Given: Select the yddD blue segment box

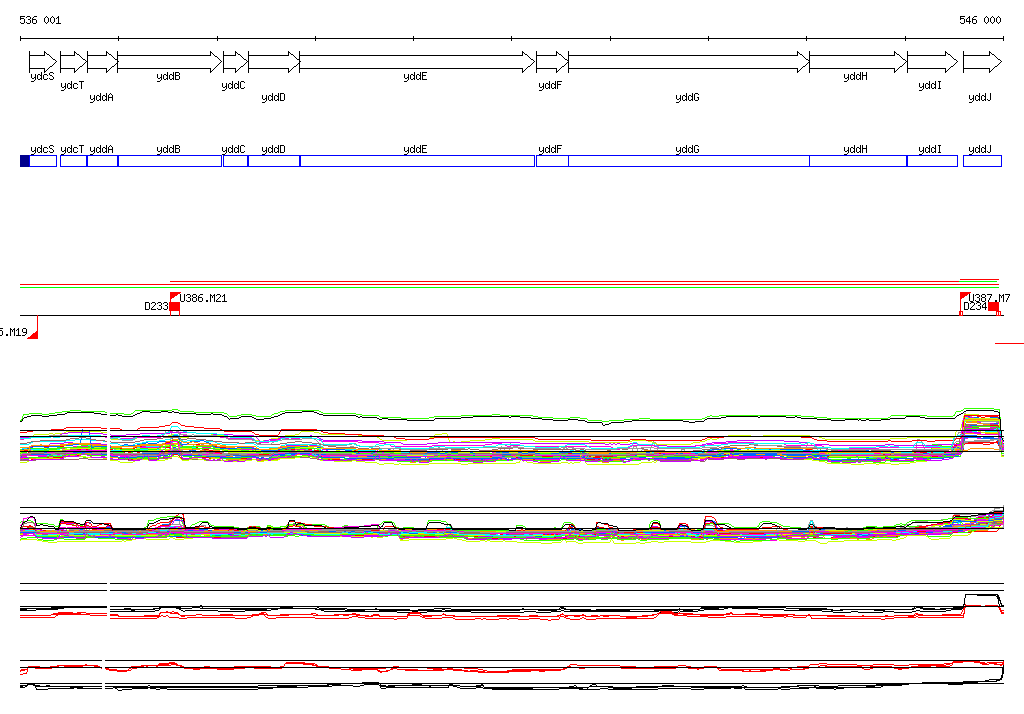Looking at the screenshot, I should (274, 161).
